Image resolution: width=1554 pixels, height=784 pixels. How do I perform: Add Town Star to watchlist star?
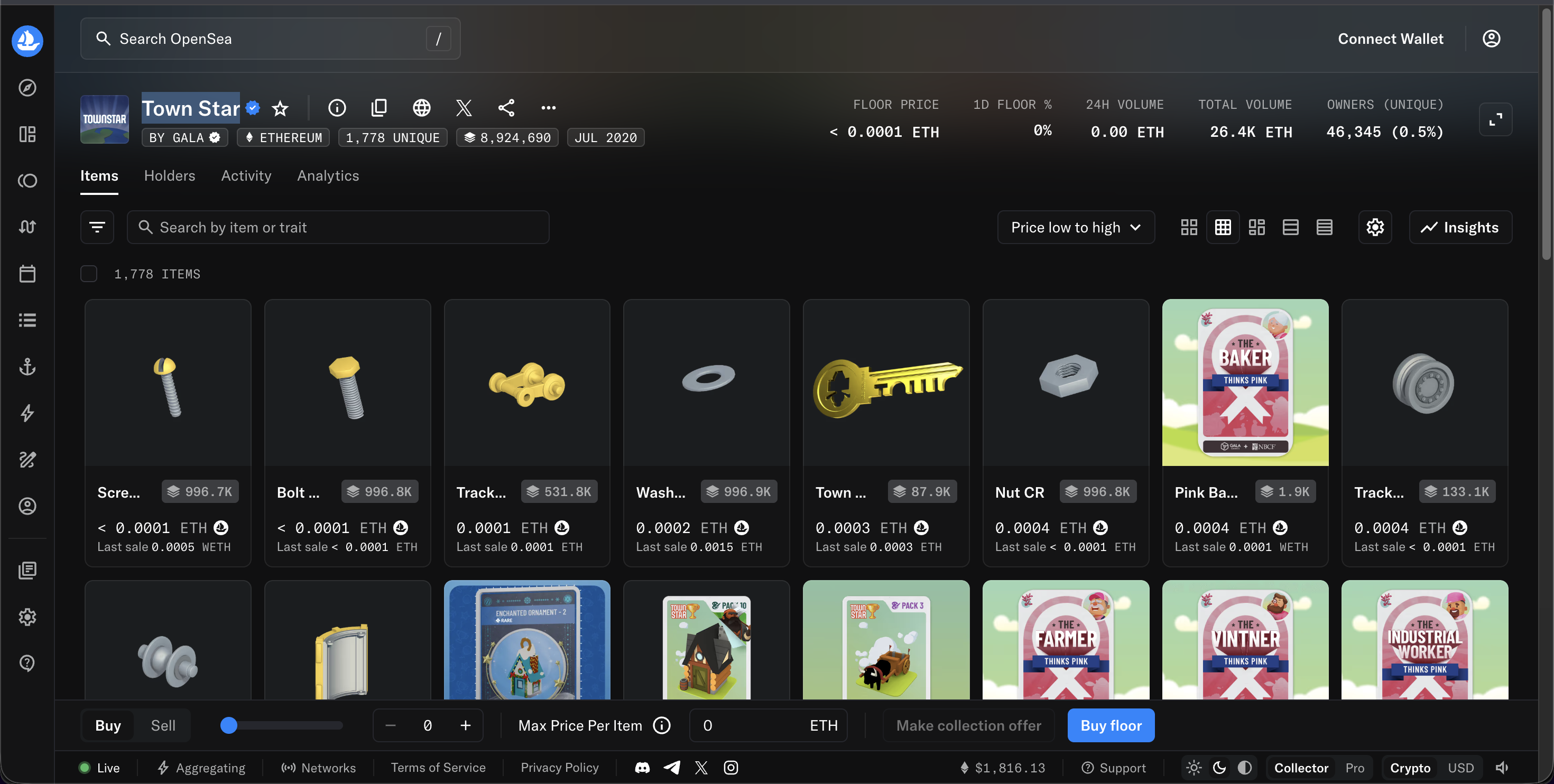pos(280,108)
